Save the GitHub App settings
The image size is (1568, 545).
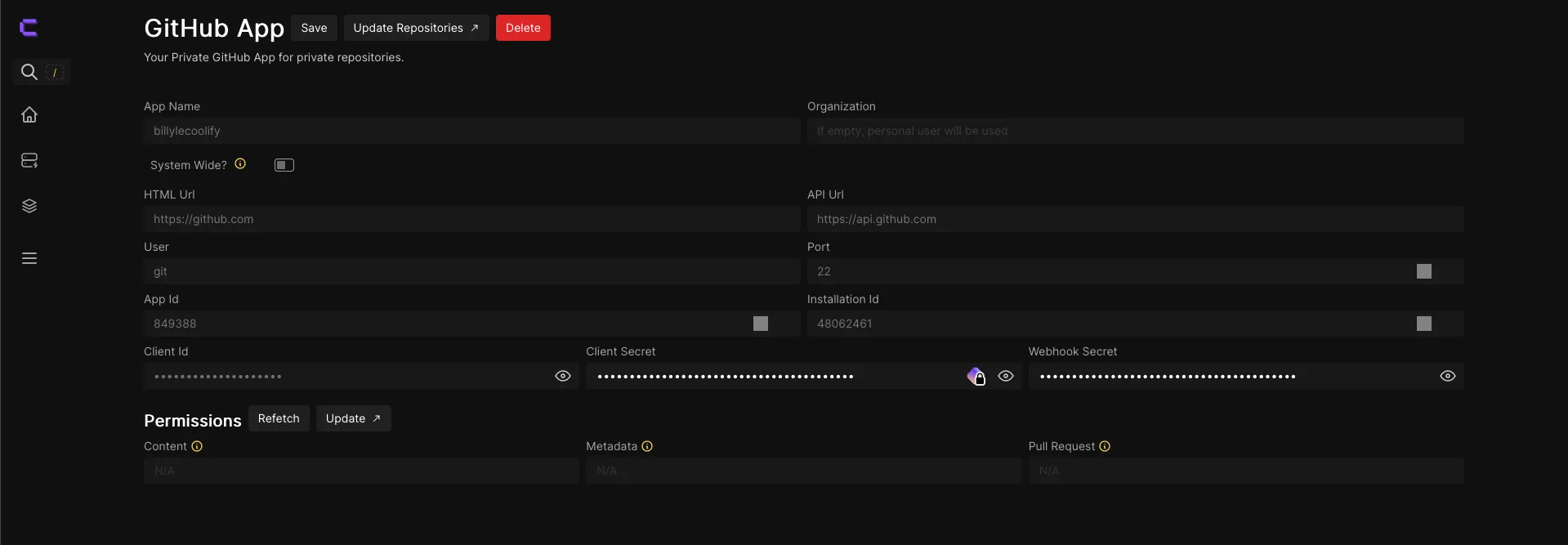(314, 28)
